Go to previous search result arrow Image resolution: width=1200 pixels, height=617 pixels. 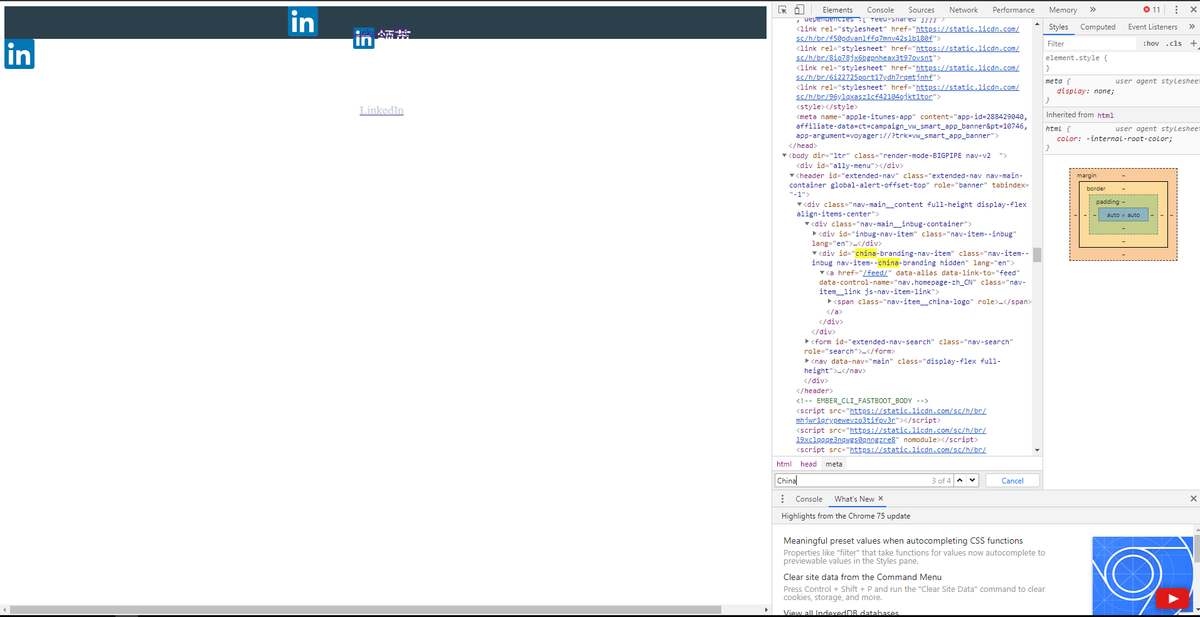pyautogui.click(x=961, y=481)
